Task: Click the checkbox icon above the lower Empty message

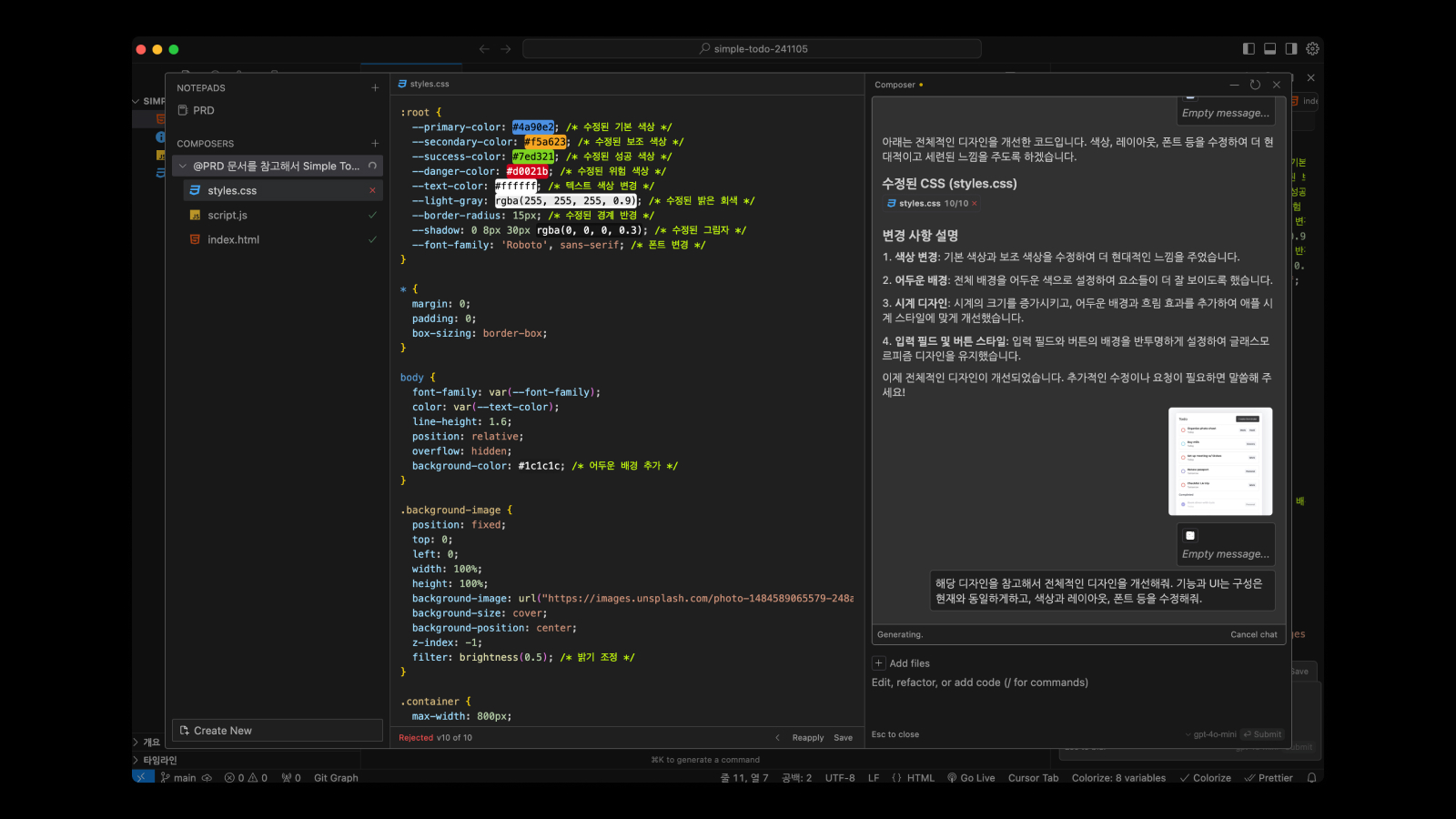Action: tap(1190, 536)
